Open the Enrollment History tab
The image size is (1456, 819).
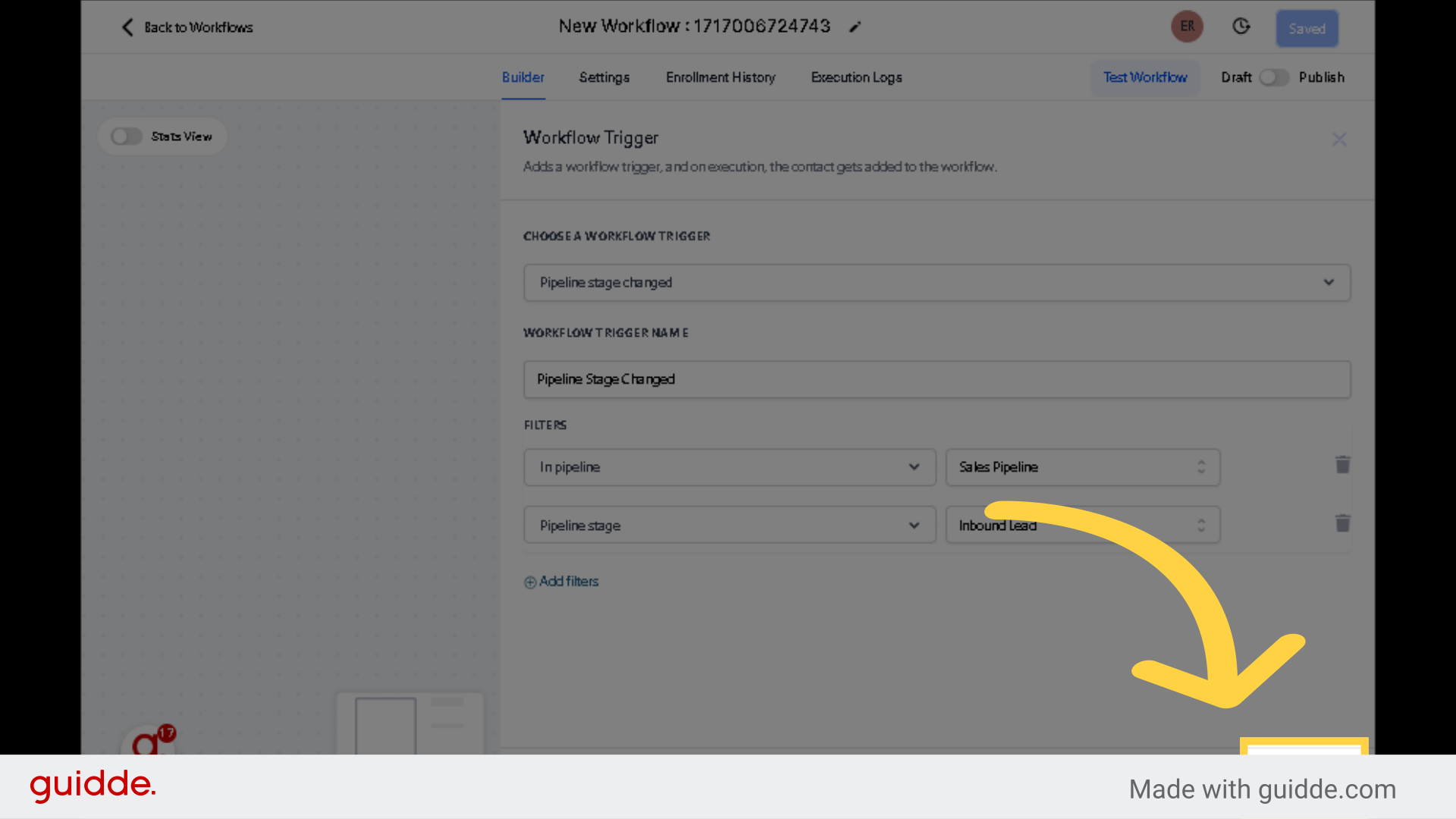tap(720, 77)
